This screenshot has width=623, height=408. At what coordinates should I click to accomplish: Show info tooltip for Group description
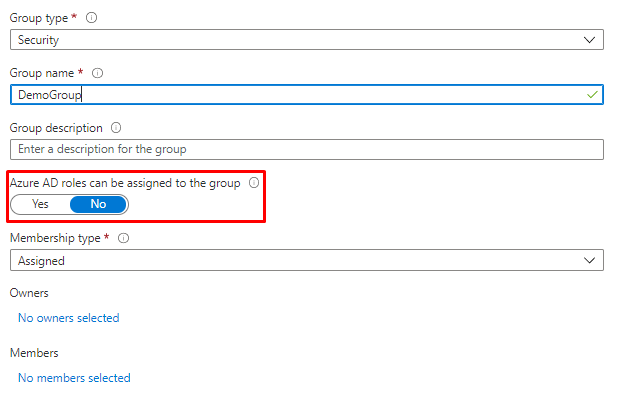[x=116, y=128]
